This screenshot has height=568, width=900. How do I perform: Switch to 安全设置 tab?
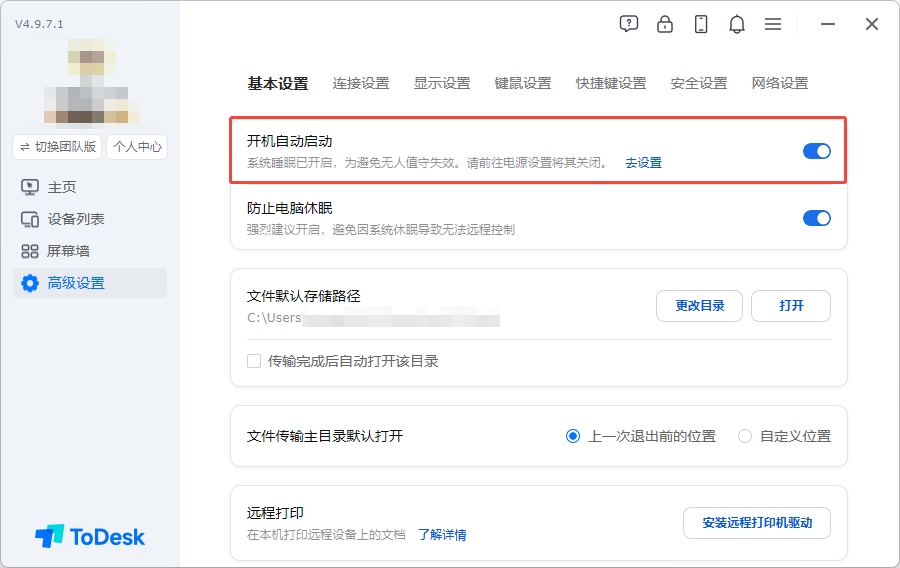[699, 83]
